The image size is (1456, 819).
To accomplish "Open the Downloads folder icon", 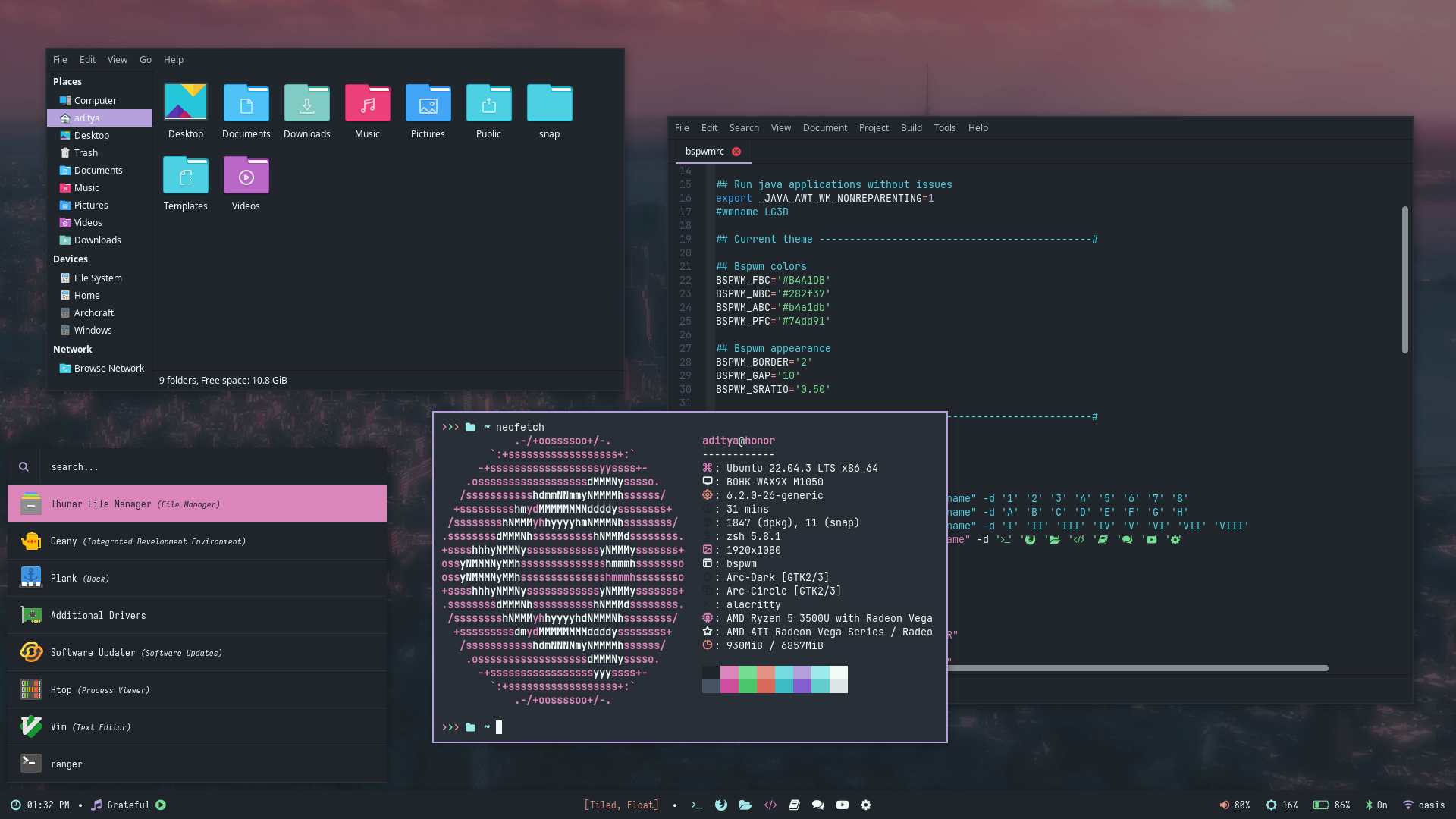I will click(307, 104).
